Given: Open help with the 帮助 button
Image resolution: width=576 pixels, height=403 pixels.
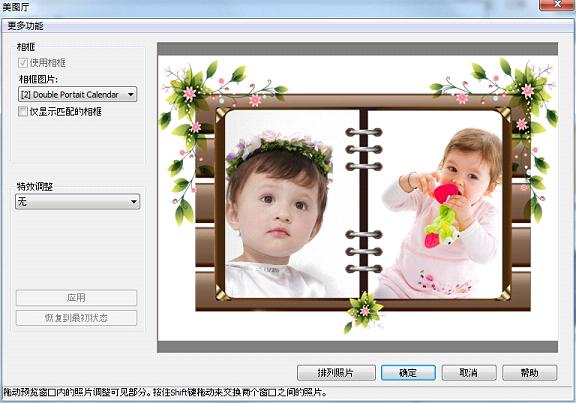Looking at the screenshot, I should coord(529,373).
